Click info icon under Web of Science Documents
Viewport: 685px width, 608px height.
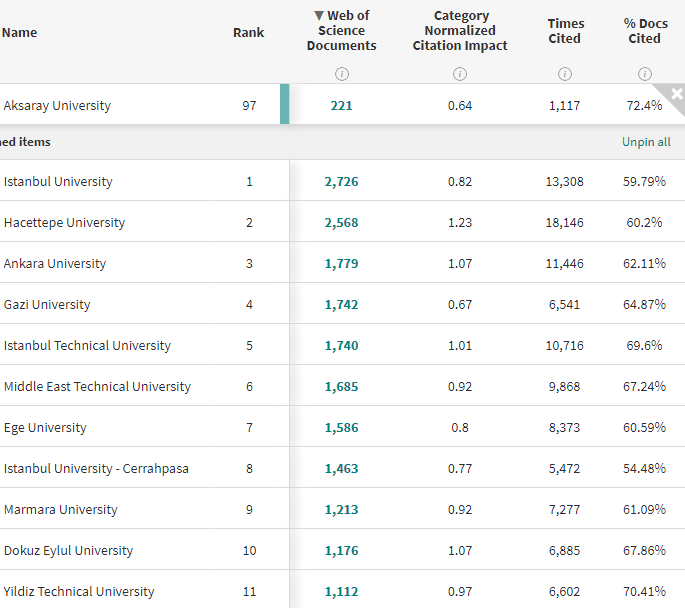(x=342, y=73)
